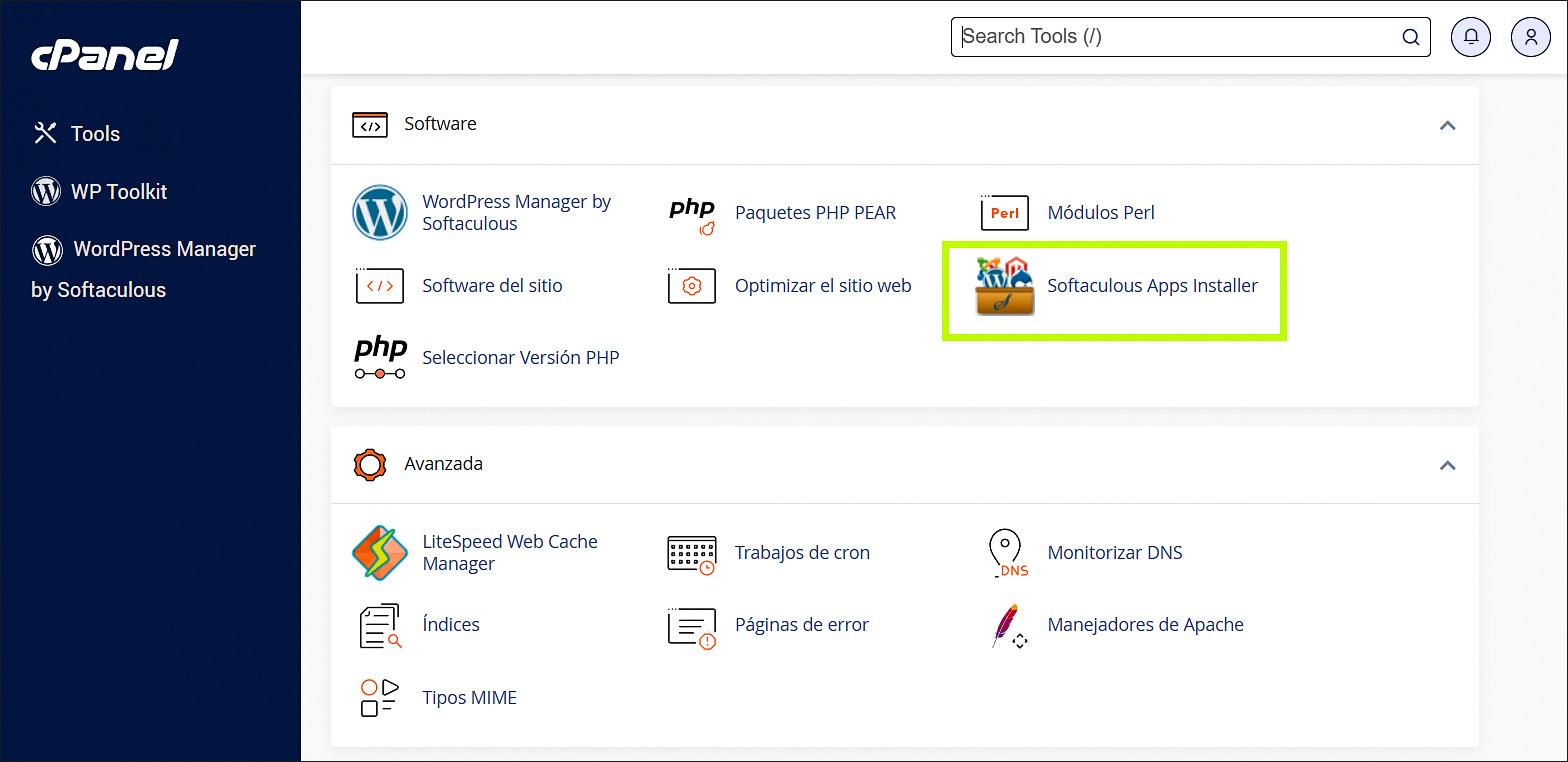
Task: Click the cron jobs calendar icon
Action: point(692,554)
